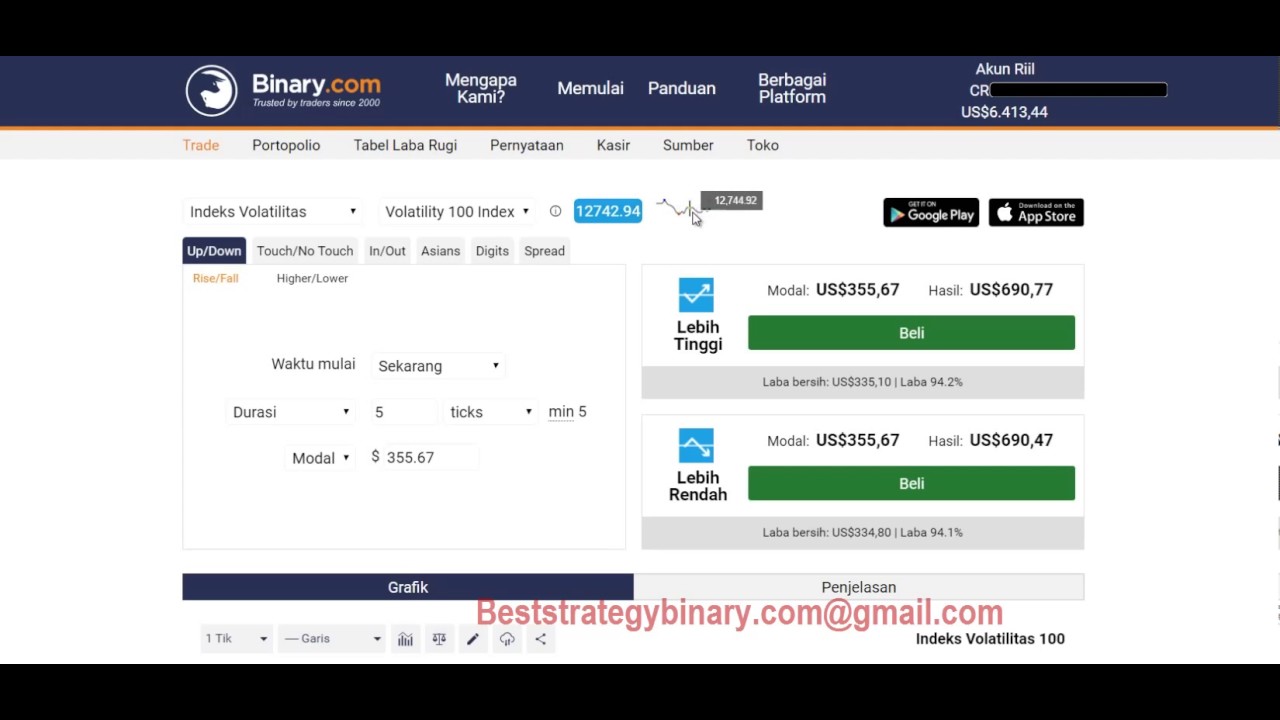The height and width of the screenshot is (720, 1280).
Task: Click the min 5 duration hint
Action: click(567, 412)
